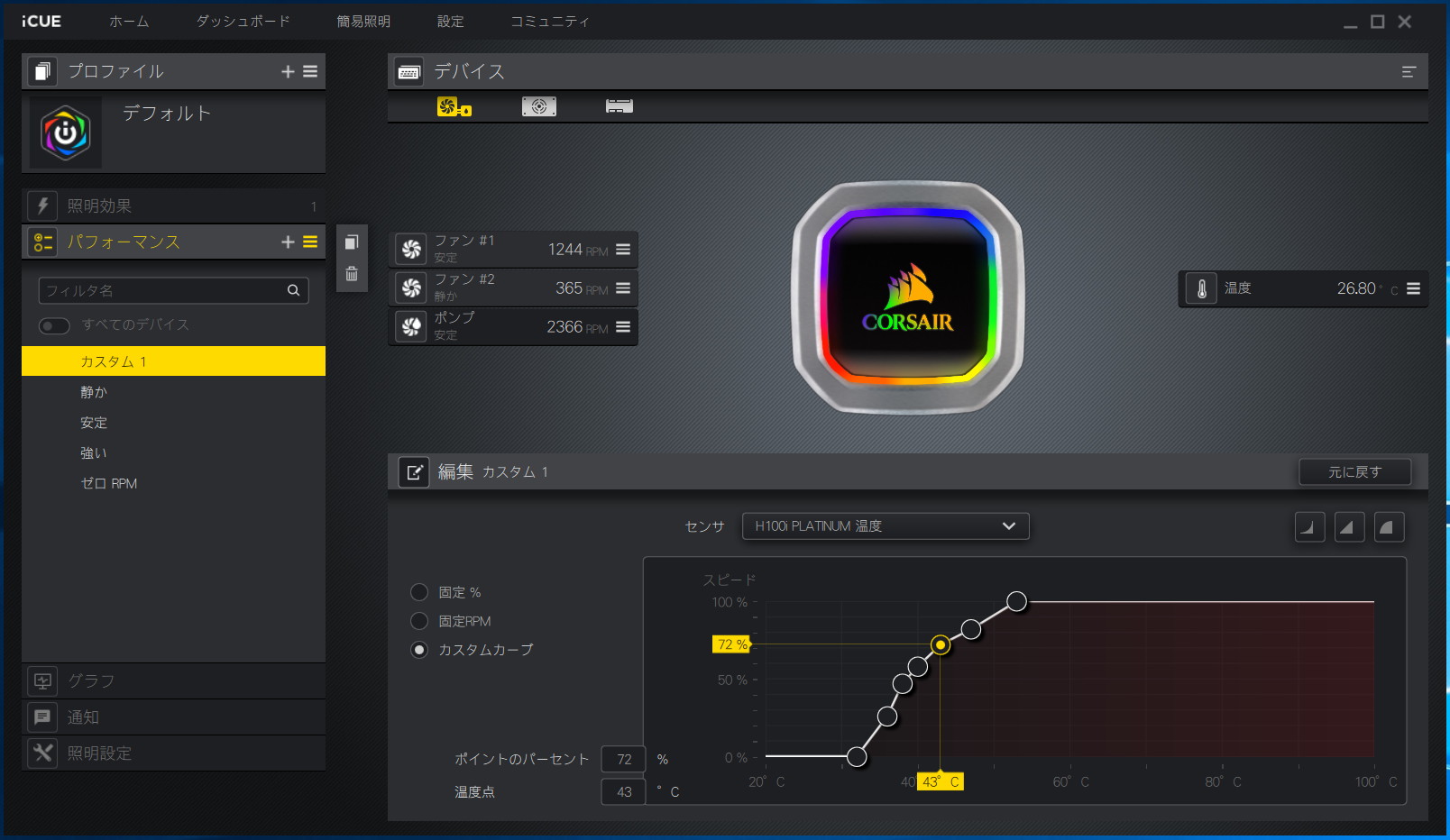Select the デフォルト profile name

point(167,114)
